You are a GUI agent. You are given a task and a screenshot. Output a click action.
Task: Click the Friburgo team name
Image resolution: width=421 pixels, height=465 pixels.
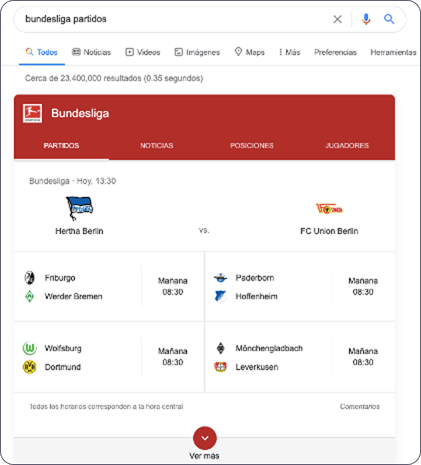[x=60, y=278]
